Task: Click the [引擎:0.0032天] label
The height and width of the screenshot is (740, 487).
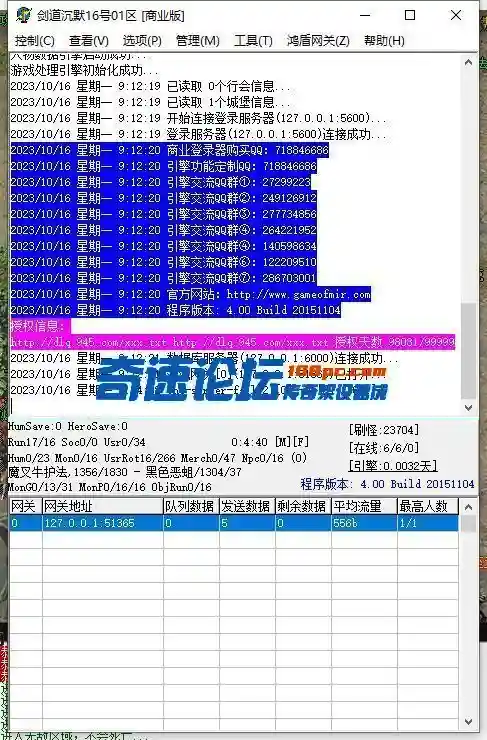Action: tap(393, 466)
